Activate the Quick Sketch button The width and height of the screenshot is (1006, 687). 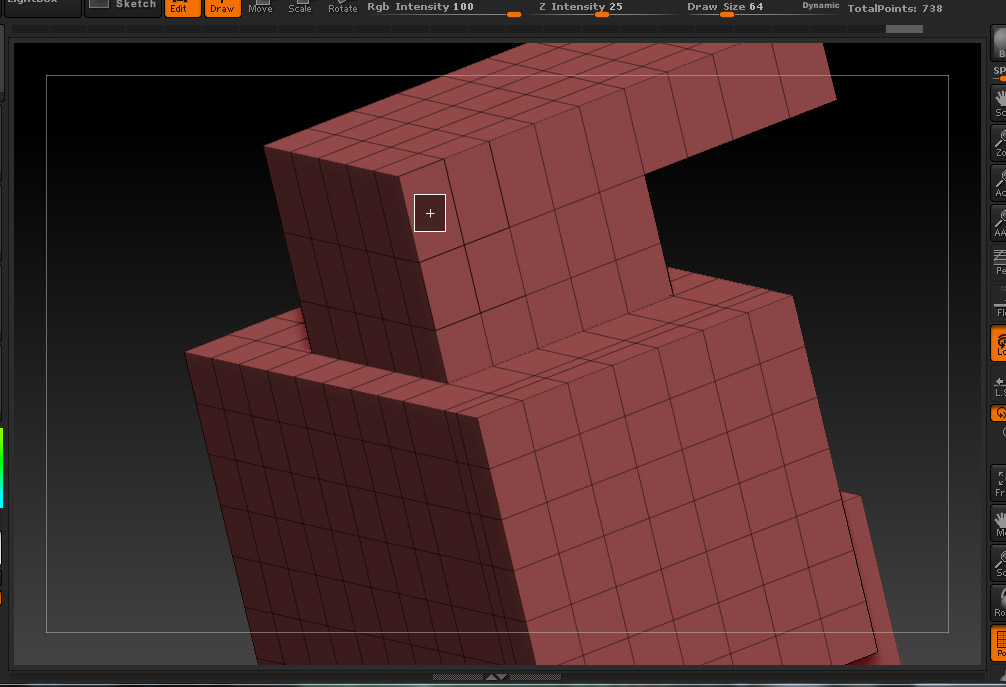pyautogui.click(x=123, y=6)
